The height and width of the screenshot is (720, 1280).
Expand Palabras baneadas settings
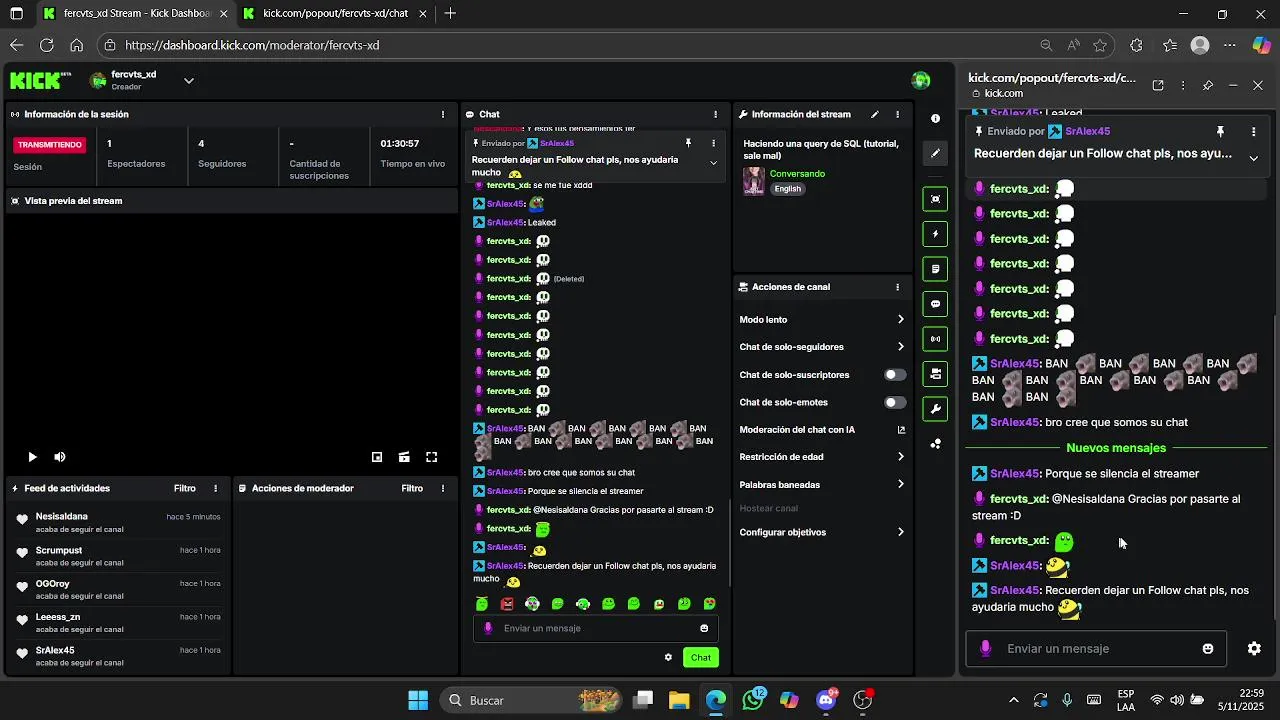click(822, 485)
